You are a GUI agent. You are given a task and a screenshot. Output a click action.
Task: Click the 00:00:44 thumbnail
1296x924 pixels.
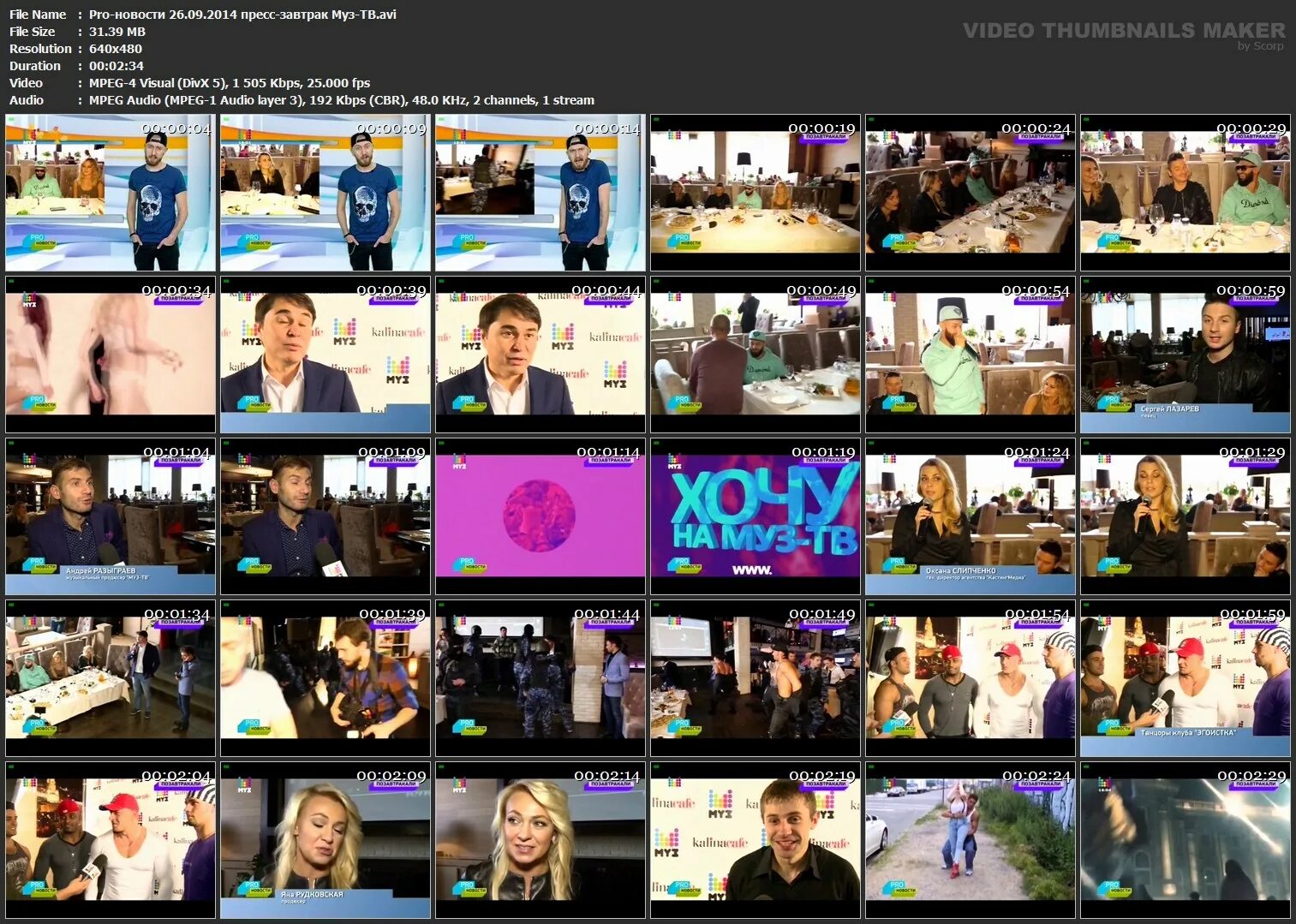[540, 355]
